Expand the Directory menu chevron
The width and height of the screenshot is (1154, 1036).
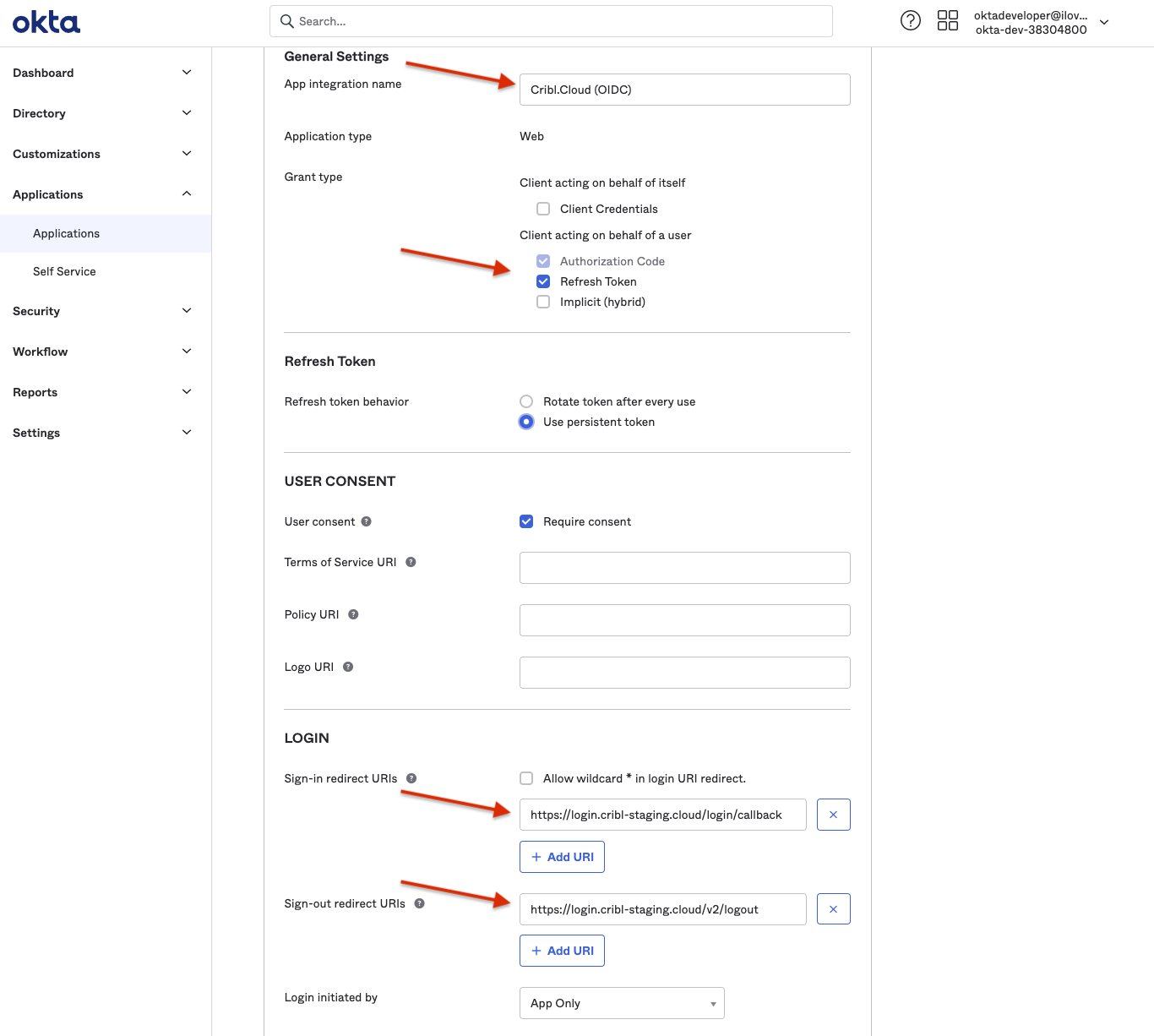[187, 113]
